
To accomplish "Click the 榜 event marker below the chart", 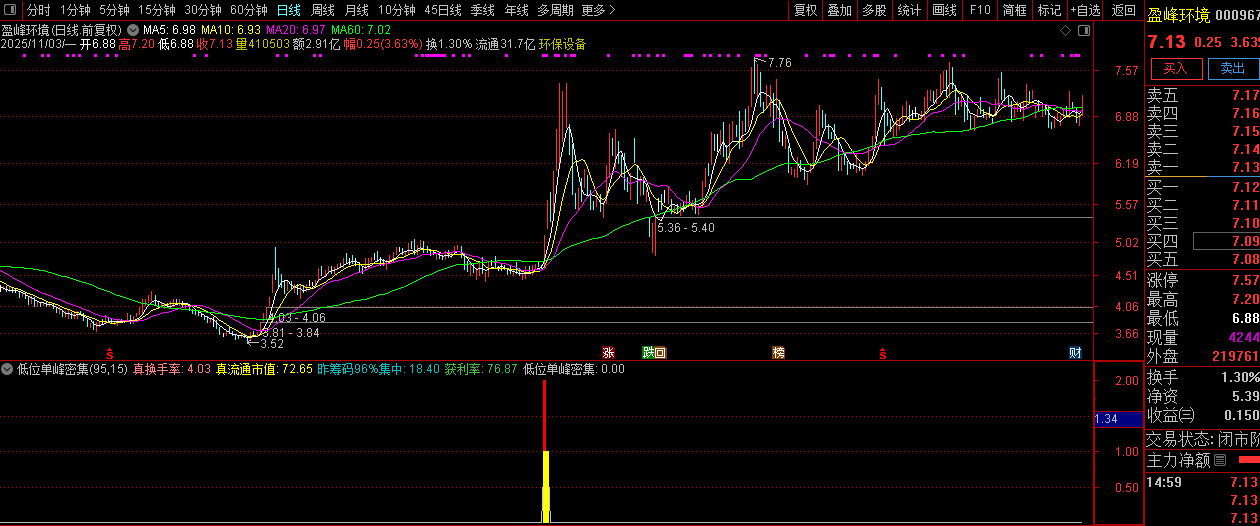I will click(778, 353).
